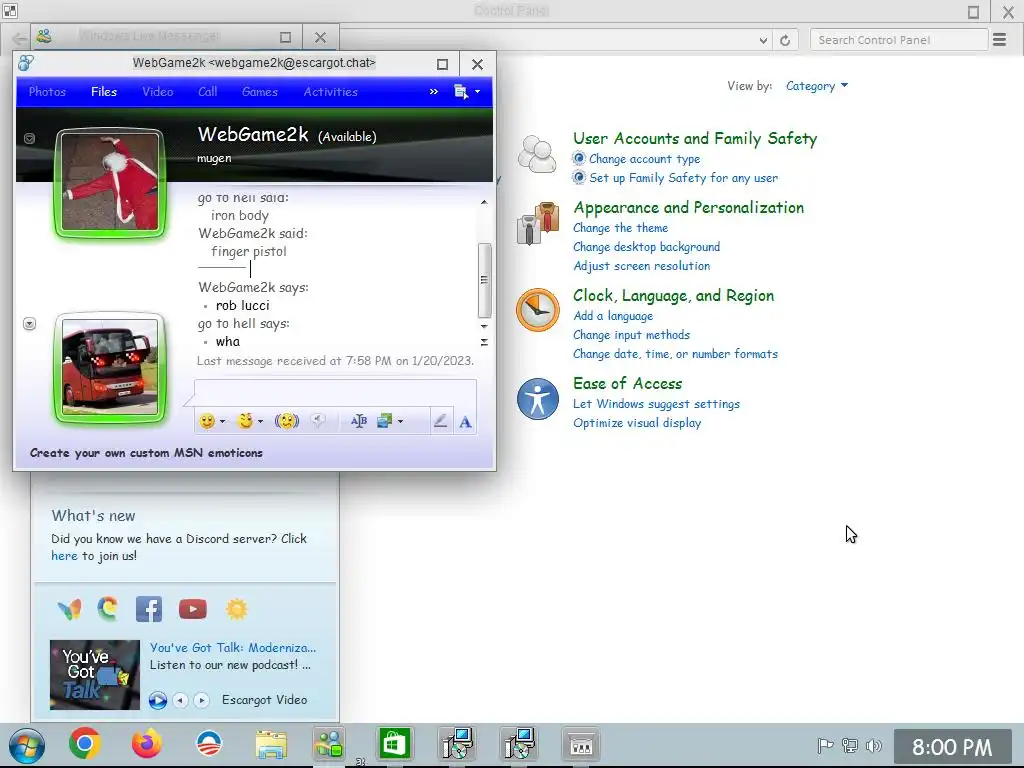The image size is (1024, 768).
Task: Collapse WebGame2k's display picture with its arrow
Action: (x=29, y=138)
